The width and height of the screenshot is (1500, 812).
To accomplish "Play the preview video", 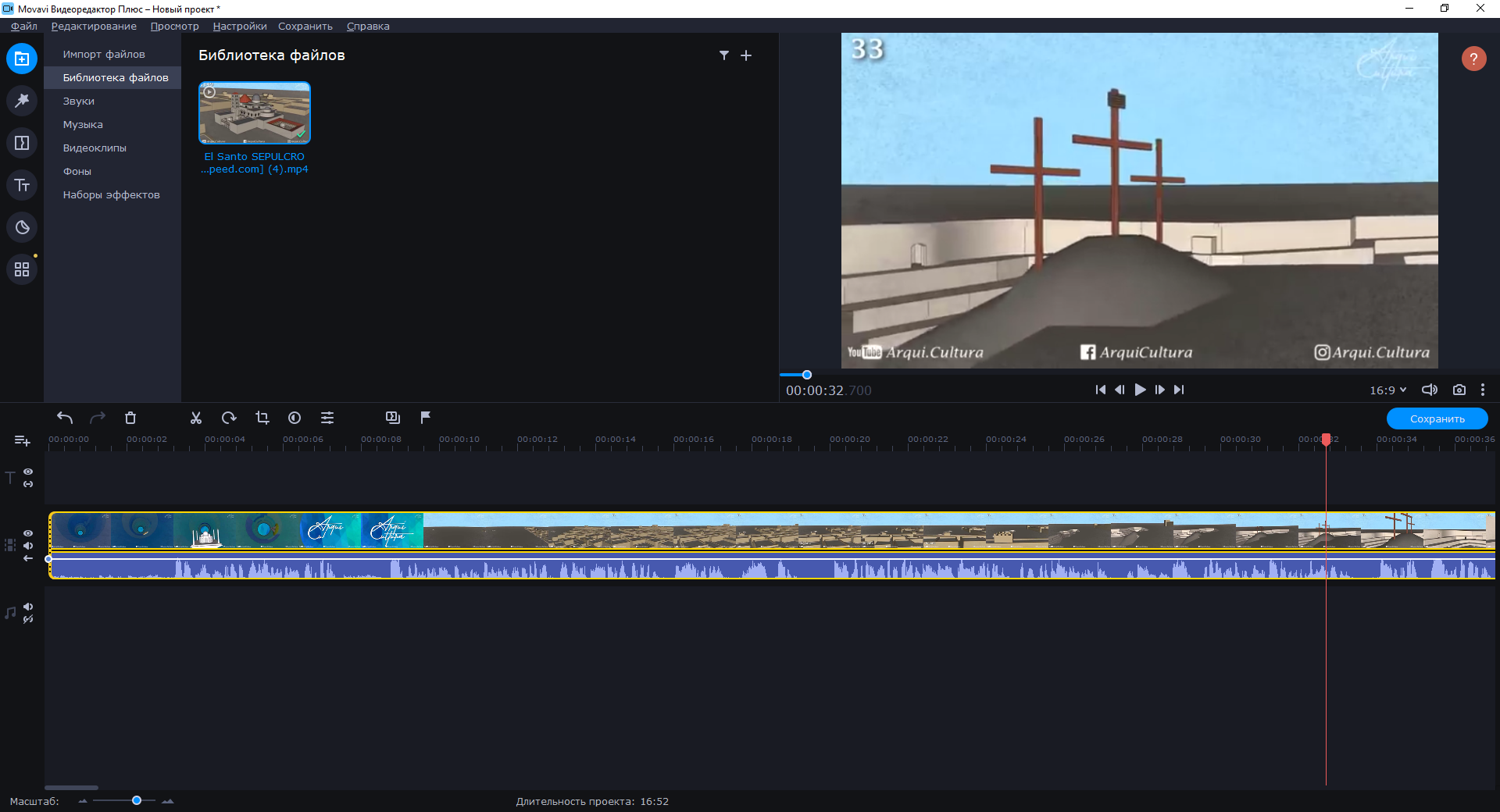I will point(1141,390).
